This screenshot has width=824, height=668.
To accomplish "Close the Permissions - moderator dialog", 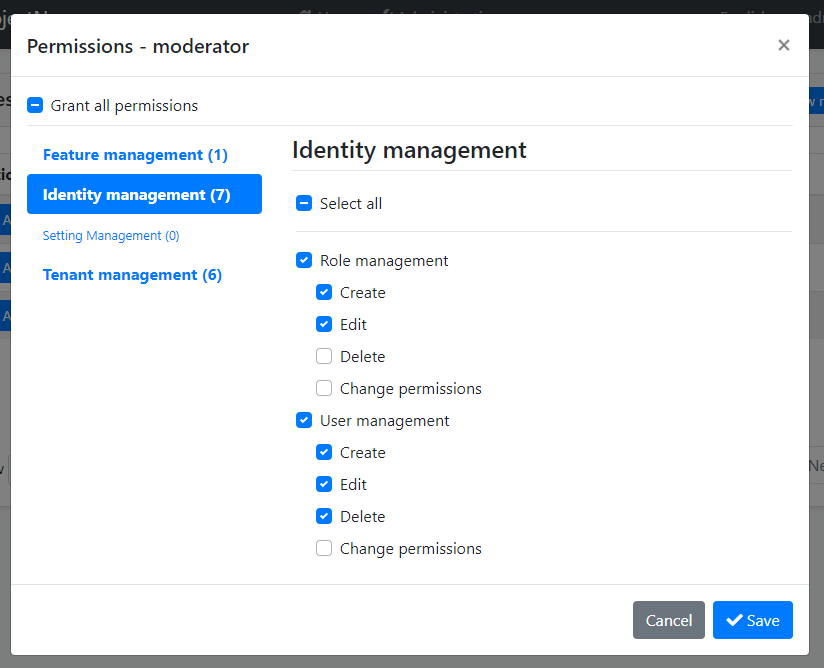I will [784, 45].
